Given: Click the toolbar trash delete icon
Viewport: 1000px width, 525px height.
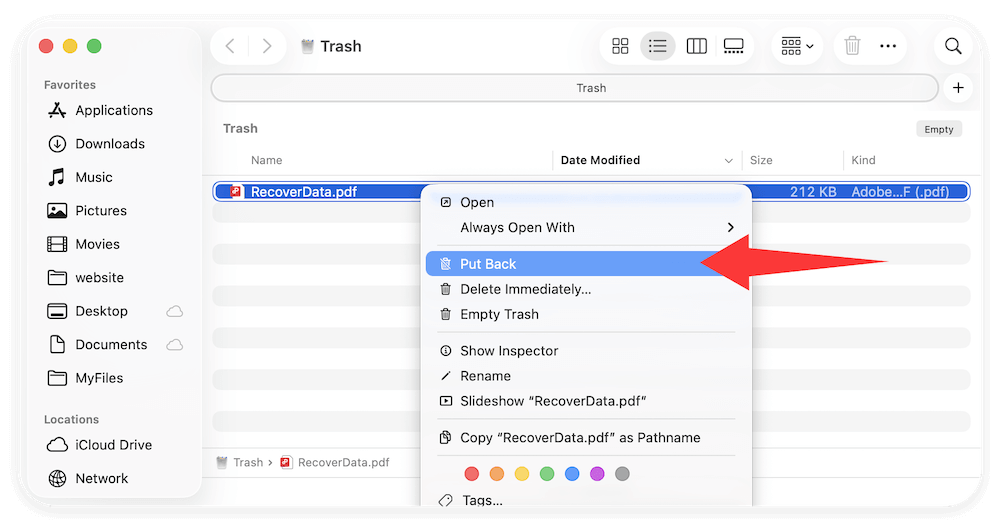Looking at the screenshot, I should point(852,46).
